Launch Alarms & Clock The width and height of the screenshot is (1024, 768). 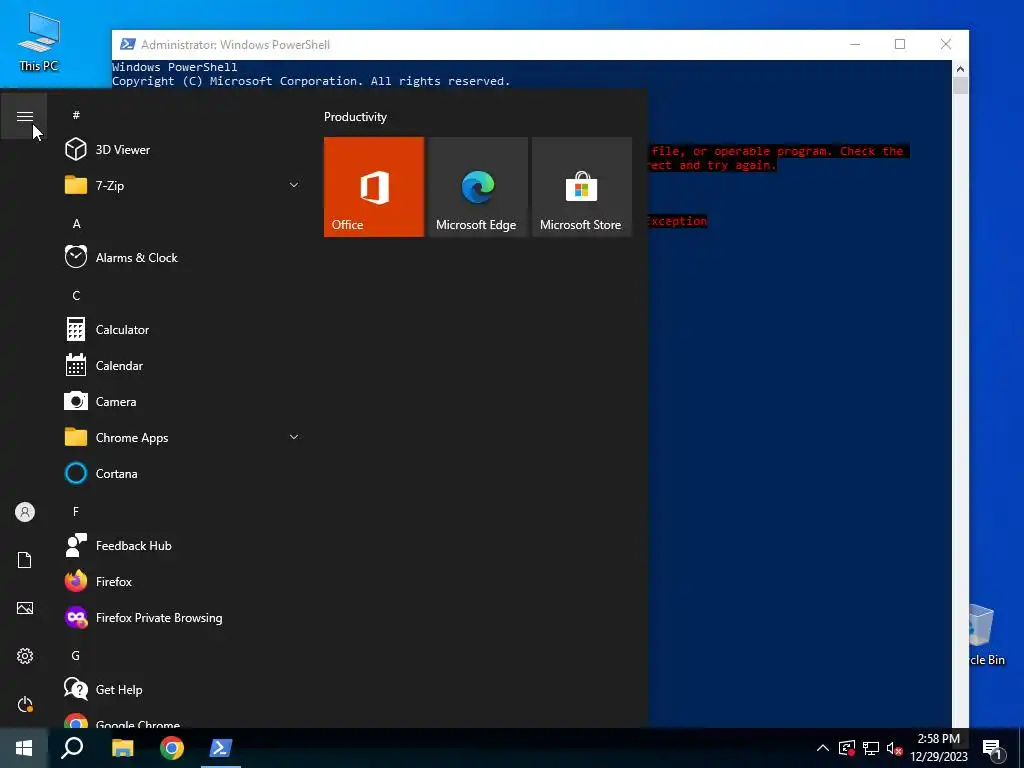[x=182, y=257]
